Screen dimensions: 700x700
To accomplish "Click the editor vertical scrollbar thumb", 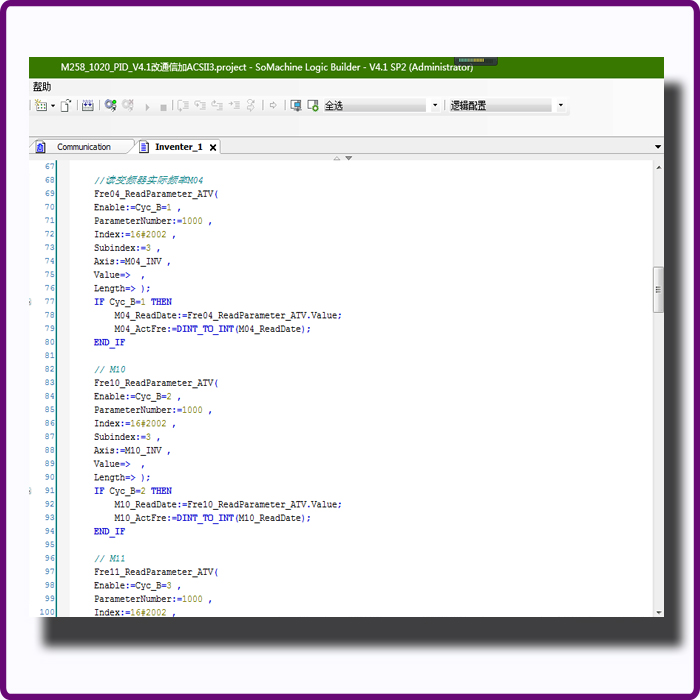I will point(657,289).
